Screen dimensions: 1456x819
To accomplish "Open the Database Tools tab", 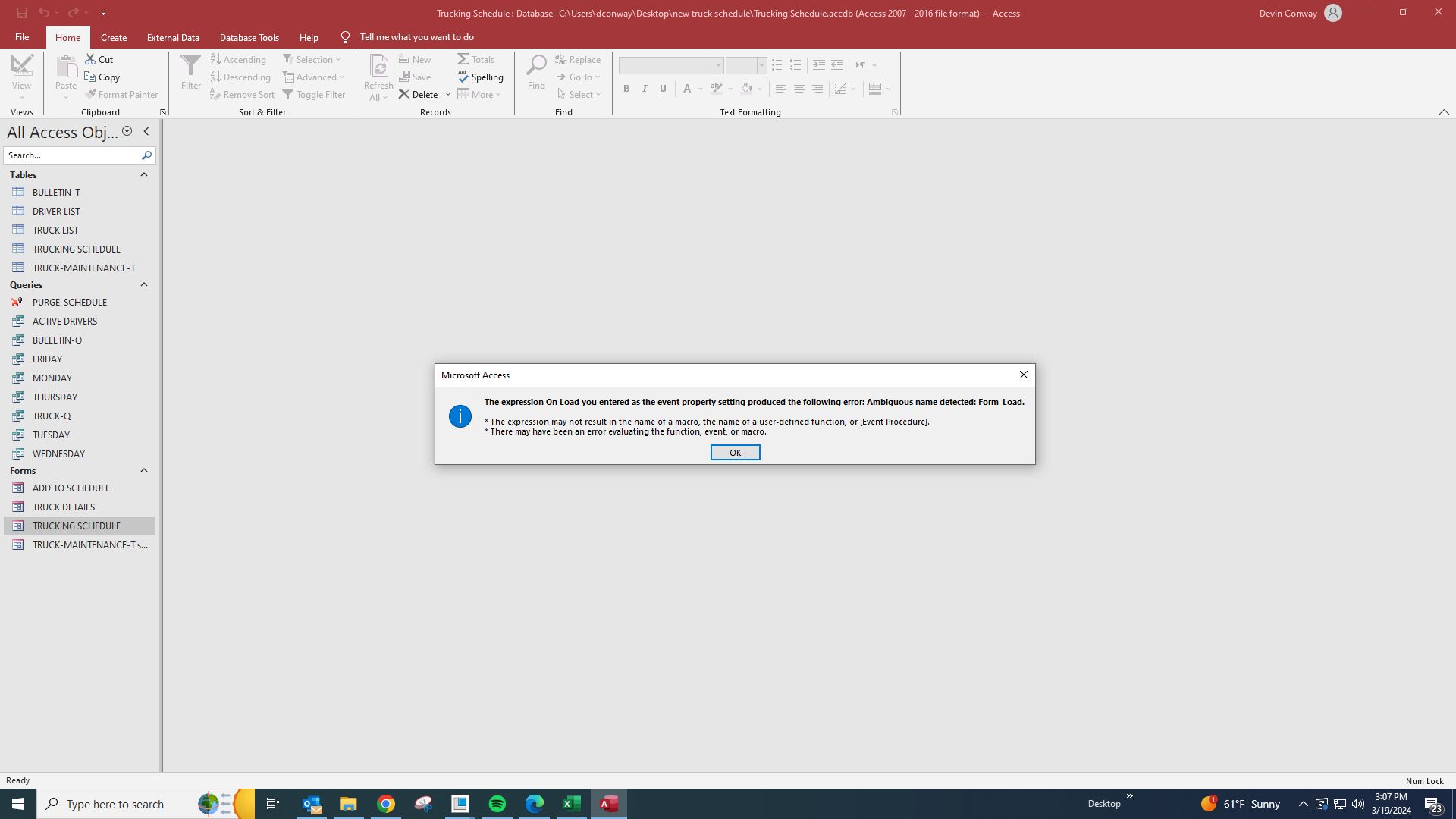I will pyautogui.click(x=249, y=37).
